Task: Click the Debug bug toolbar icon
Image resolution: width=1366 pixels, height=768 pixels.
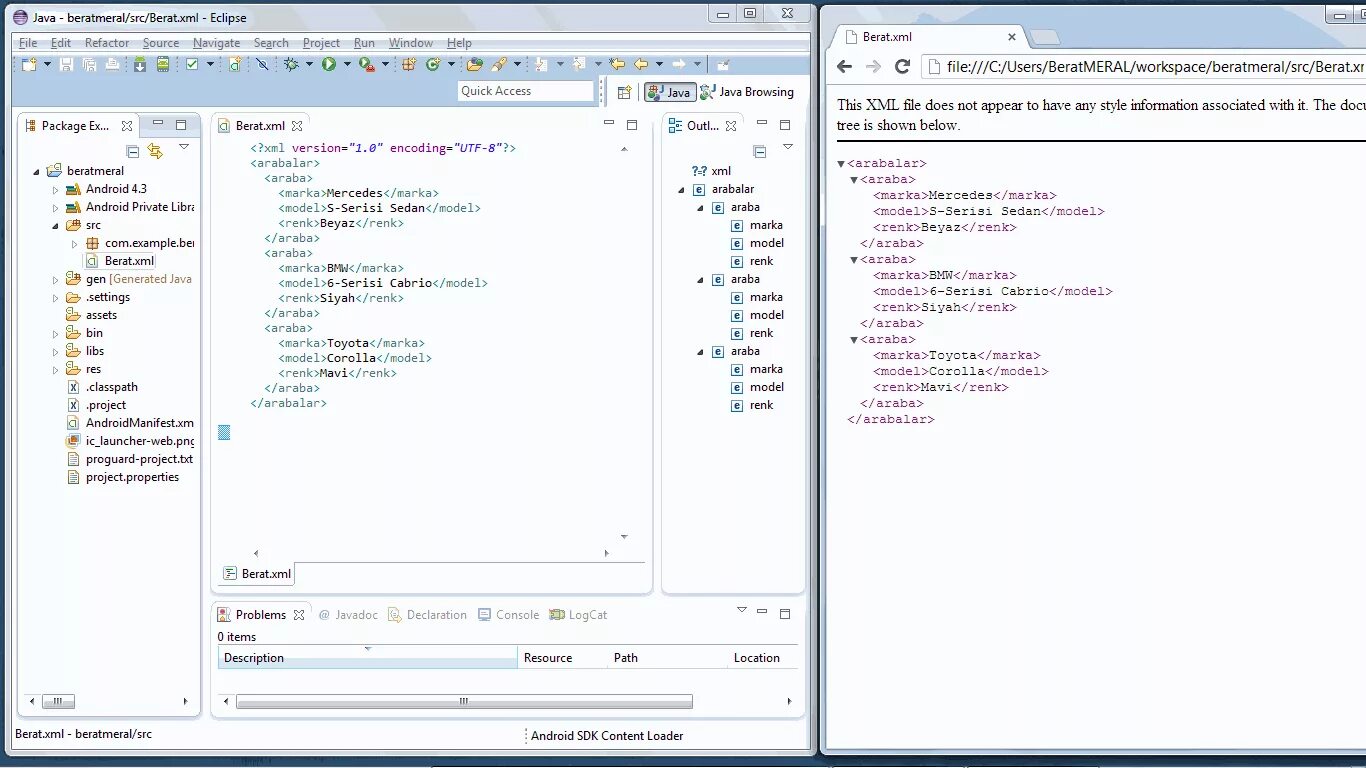Action: click(291, 64)
